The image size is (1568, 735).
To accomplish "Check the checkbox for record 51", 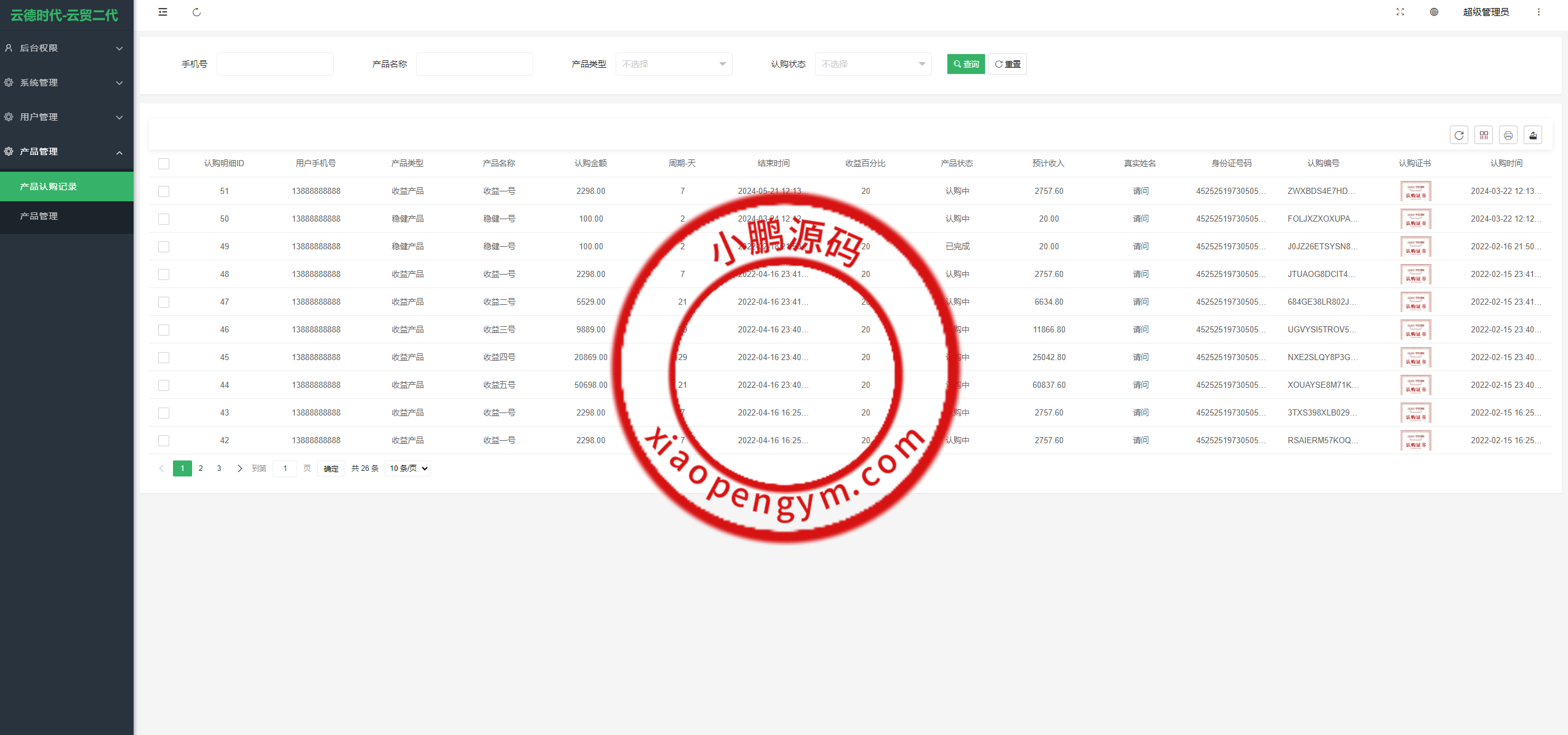I will (163, 191).
